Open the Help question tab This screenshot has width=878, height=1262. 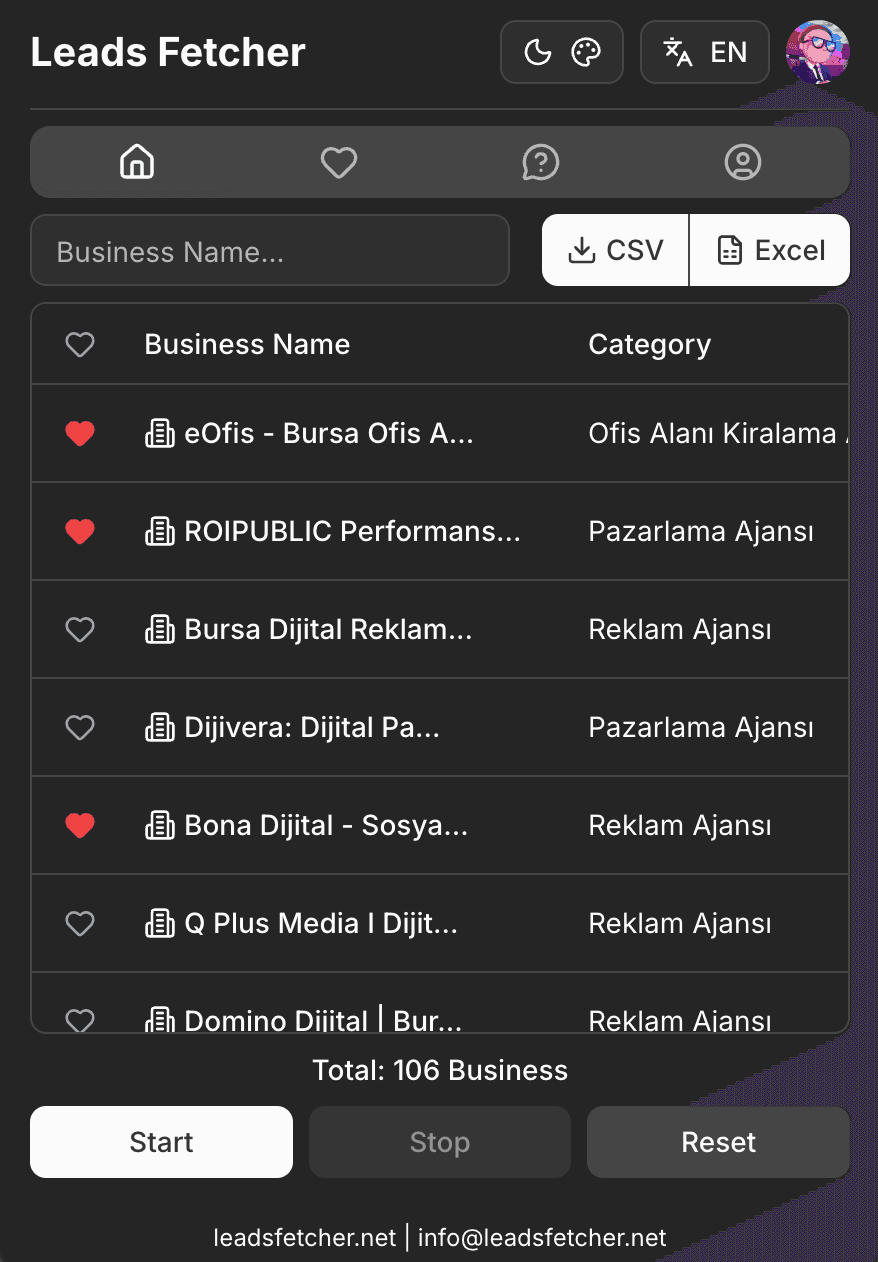coord(541,162)
